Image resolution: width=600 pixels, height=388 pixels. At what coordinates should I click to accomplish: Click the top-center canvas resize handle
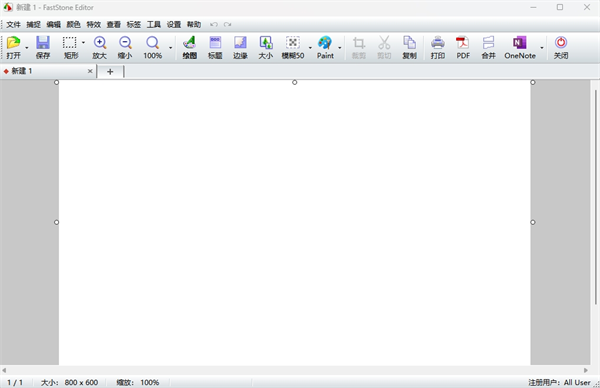(x=295, y=82)
